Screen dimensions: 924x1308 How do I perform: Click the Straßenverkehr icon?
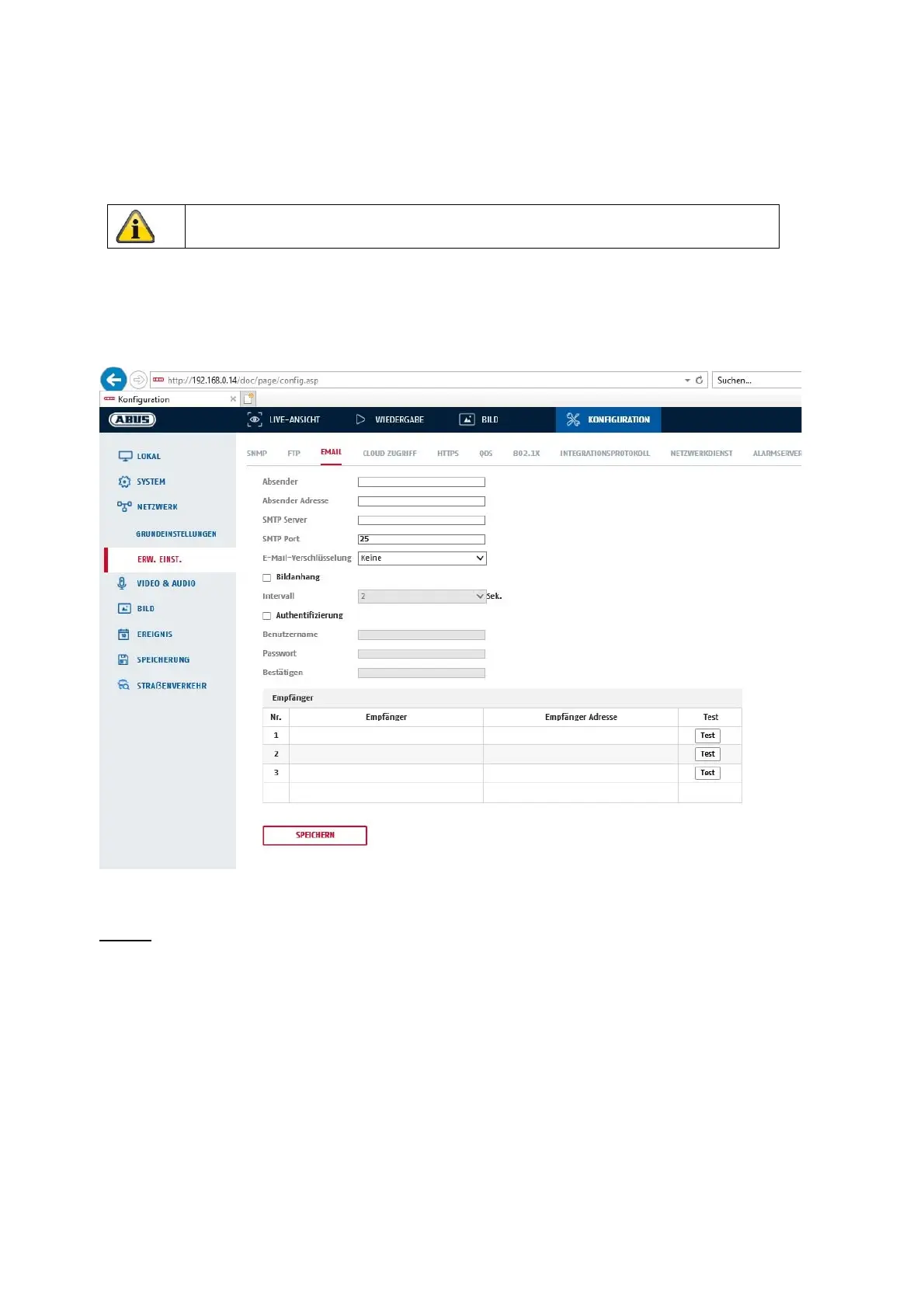click(x=123, y=685)
